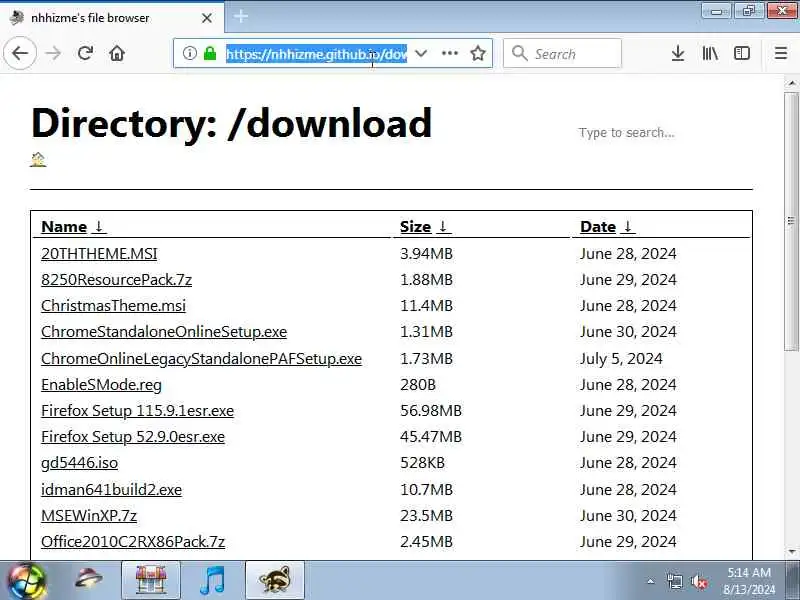Show site information icon in address bar
Viewport: 800px width, 600px height.
click(189, 53)
